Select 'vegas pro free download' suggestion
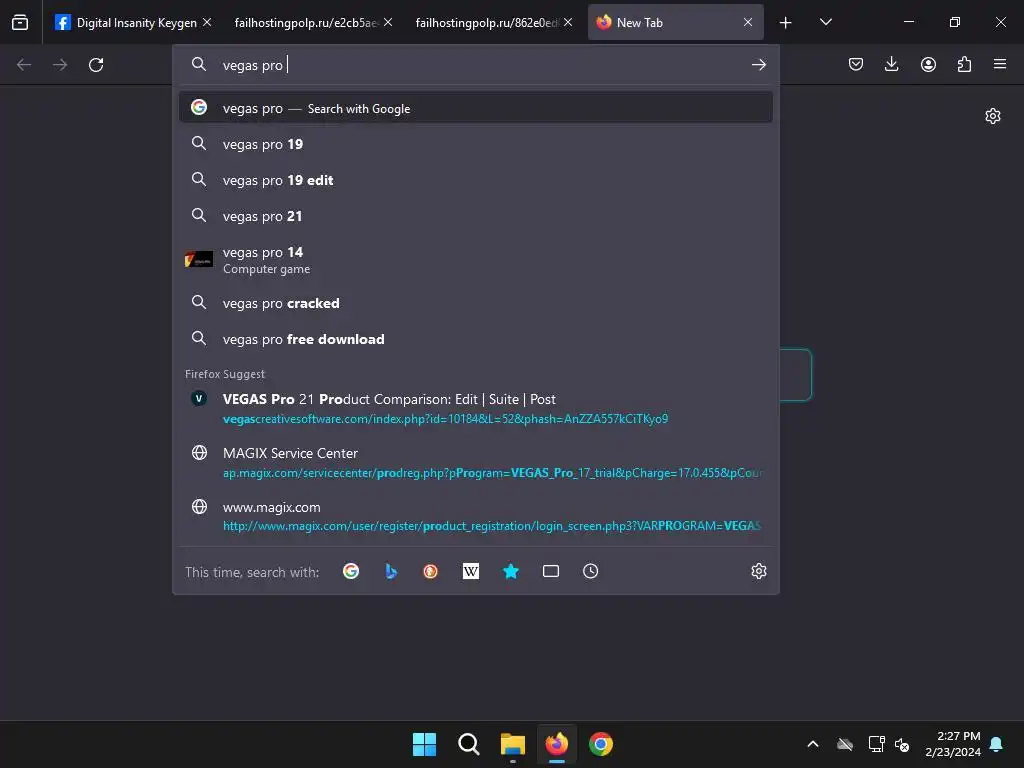This screenshot has height=768, width=1024. (x=475, y=339)
